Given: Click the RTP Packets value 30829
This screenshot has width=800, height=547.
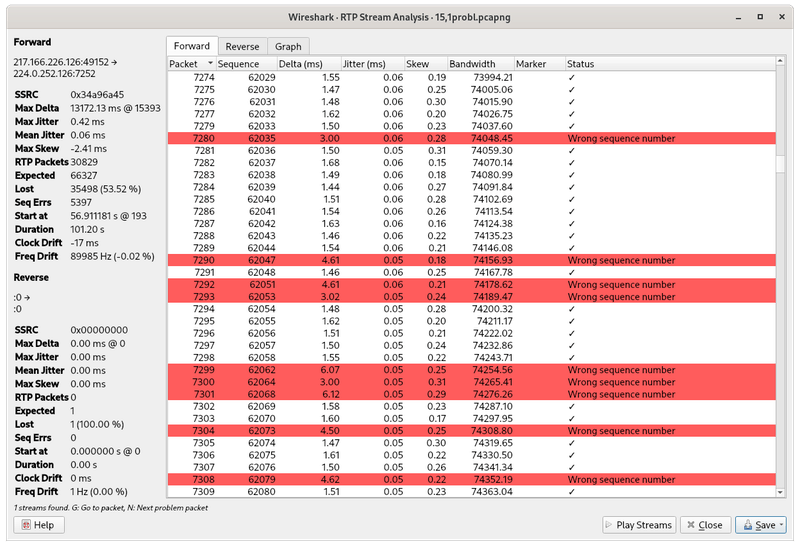Looking at the screenshot, I should click(x=84, y=162).
